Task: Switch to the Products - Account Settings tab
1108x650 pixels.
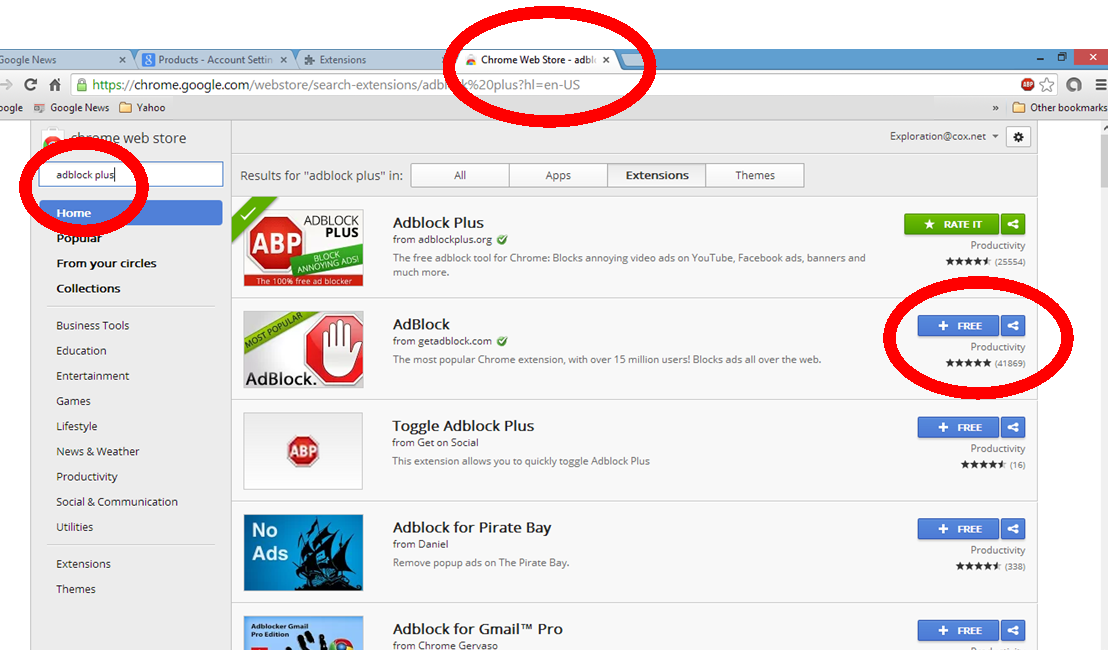Action: [x=215, y=60]
